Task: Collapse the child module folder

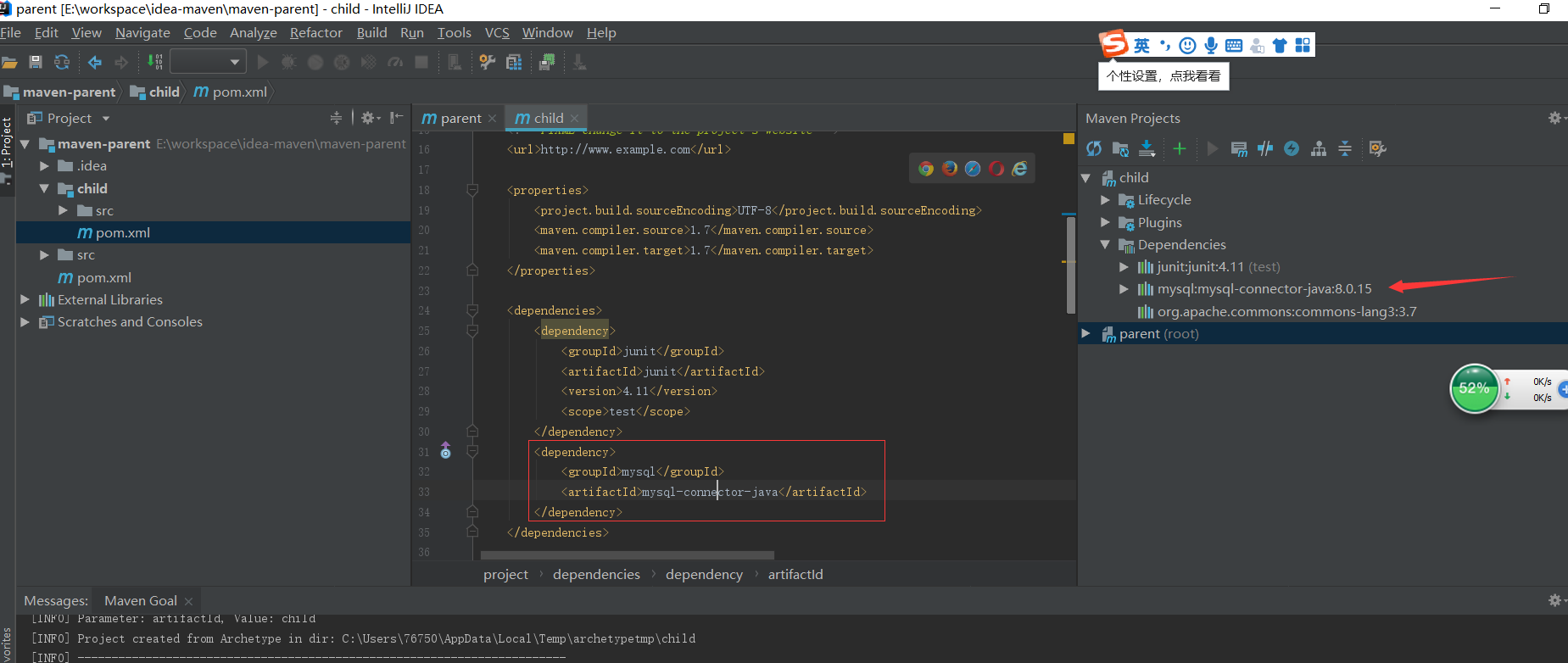Action: 44,188
